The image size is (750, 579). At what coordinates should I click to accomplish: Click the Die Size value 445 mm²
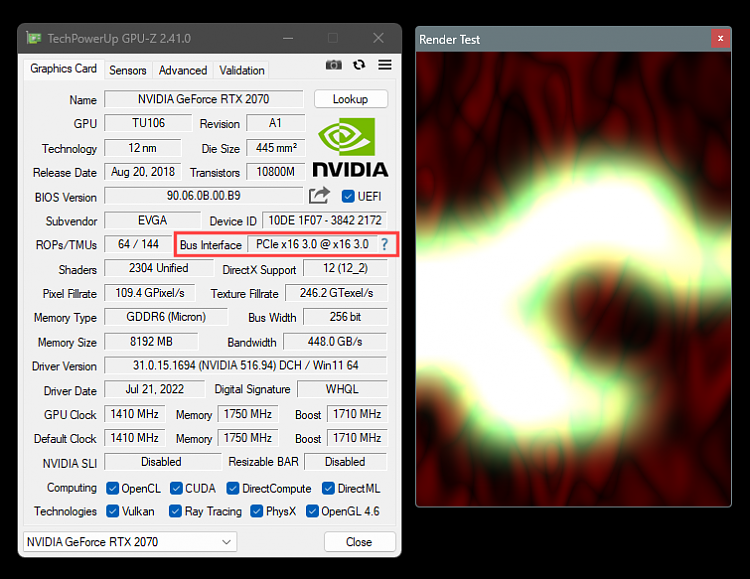(x=276, y=148)
